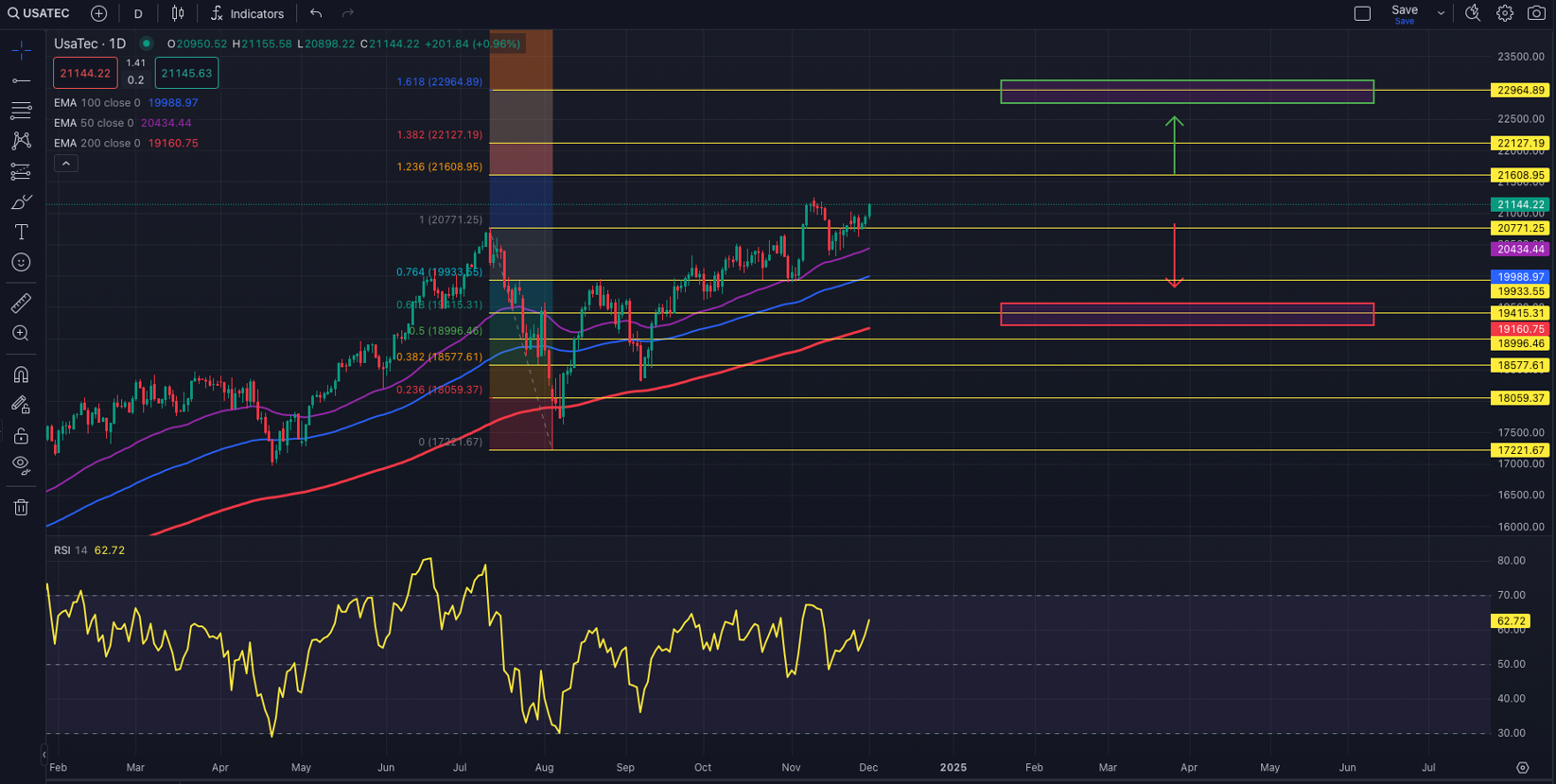Open the candlestick chart type selector
The width and height of the screenshot is (1556, 784).
coord(178,13)
